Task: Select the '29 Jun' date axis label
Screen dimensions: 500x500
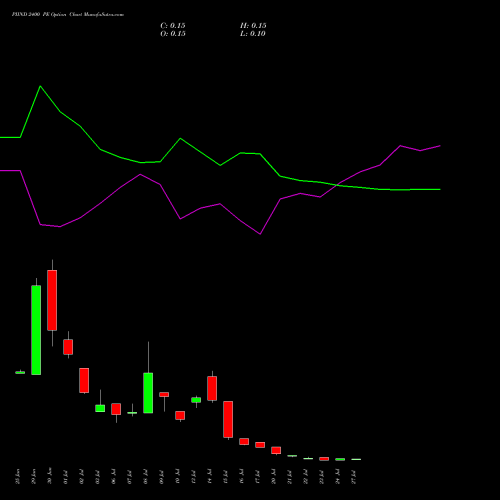Action: pyautogui.click(x=34, y=476)
